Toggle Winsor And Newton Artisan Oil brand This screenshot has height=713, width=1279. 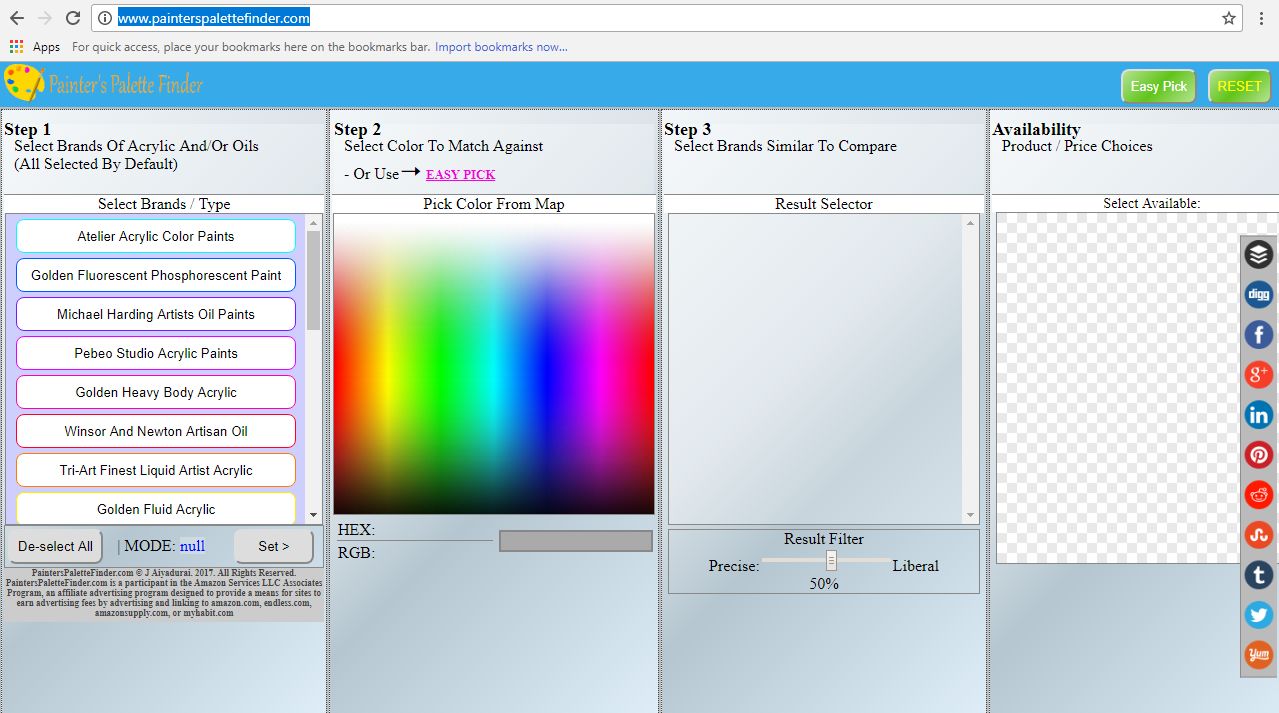(155, 430)
